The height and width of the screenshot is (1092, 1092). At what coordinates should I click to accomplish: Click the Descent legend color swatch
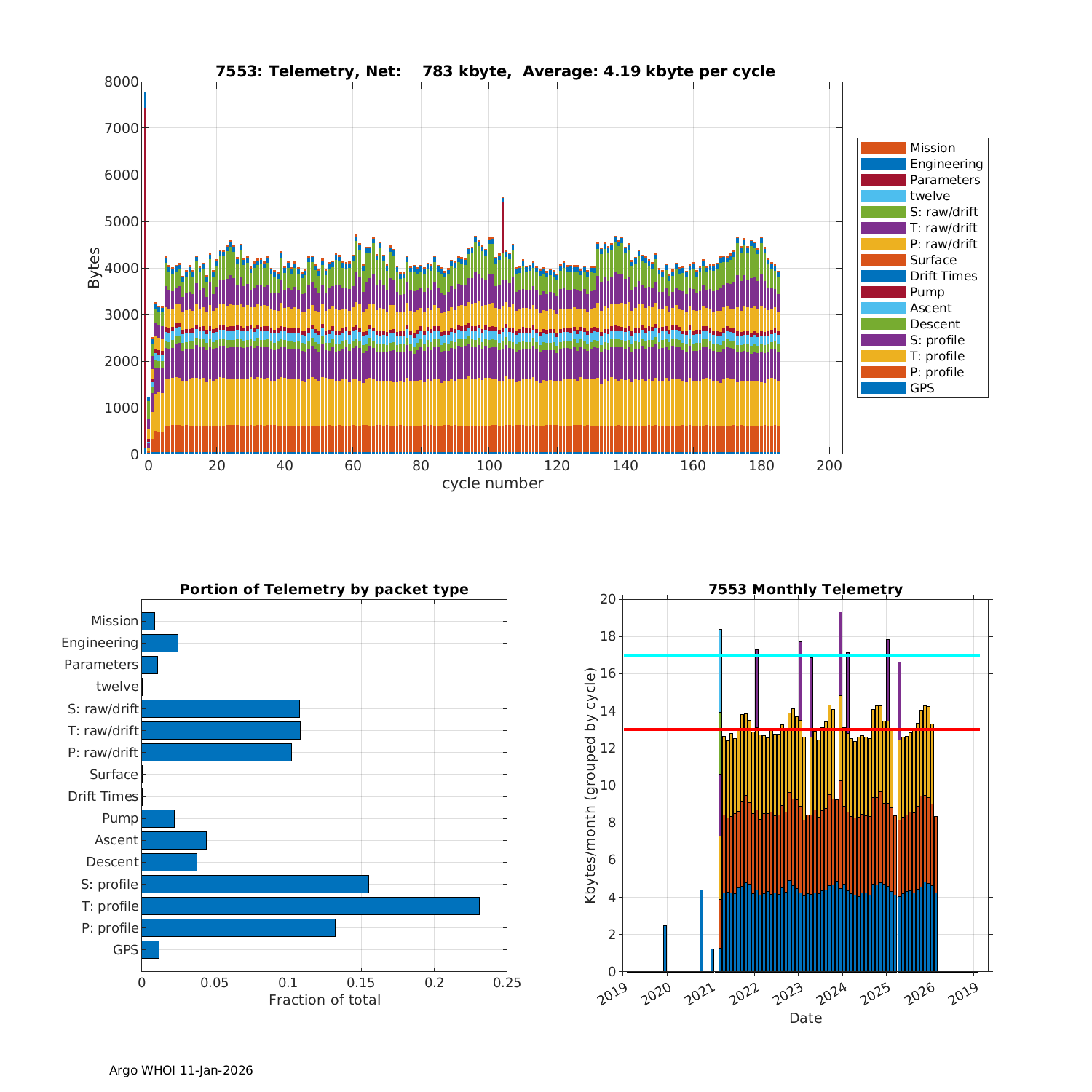pyautogui.click(x=883, y=324)
